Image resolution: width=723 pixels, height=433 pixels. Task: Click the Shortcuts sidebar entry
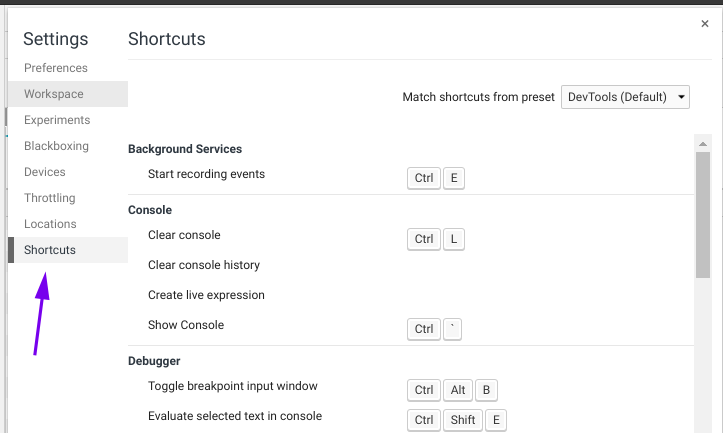68,250
